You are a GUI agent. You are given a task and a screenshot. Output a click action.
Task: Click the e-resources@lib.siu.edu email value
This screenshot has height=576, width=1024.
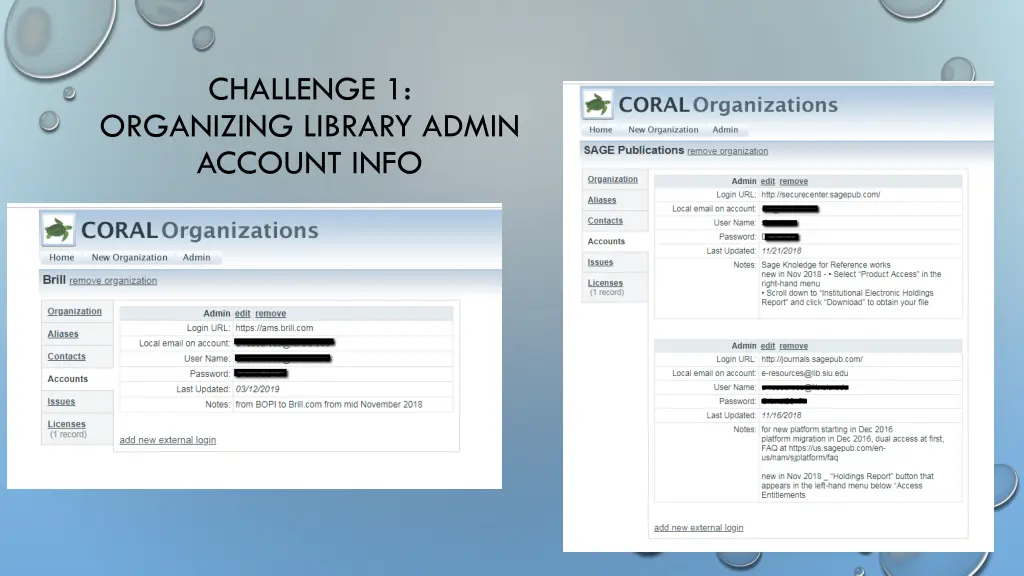pyautogui.click(x=805, y=373)
